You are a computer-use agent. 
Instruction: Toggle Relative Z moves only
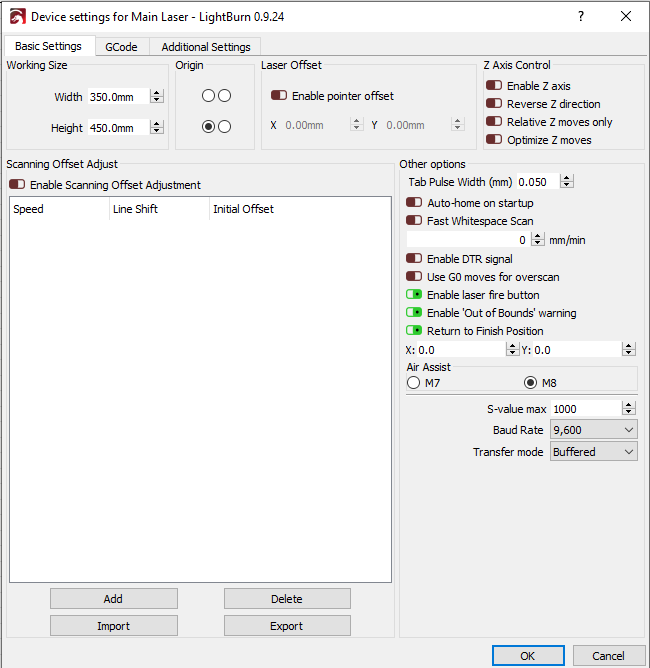click(x=494, y=121)
